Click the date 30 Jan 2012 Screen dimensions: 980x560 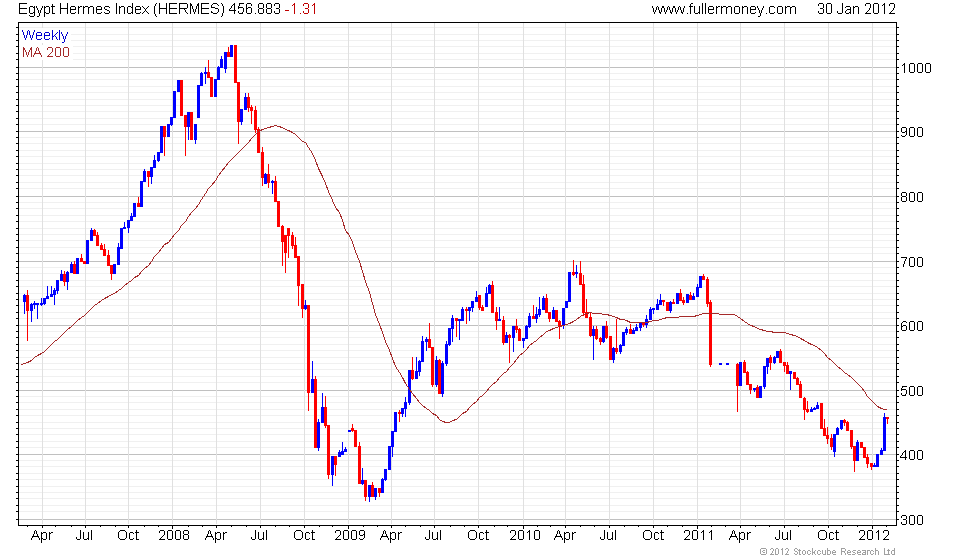(x=856, y=9)
